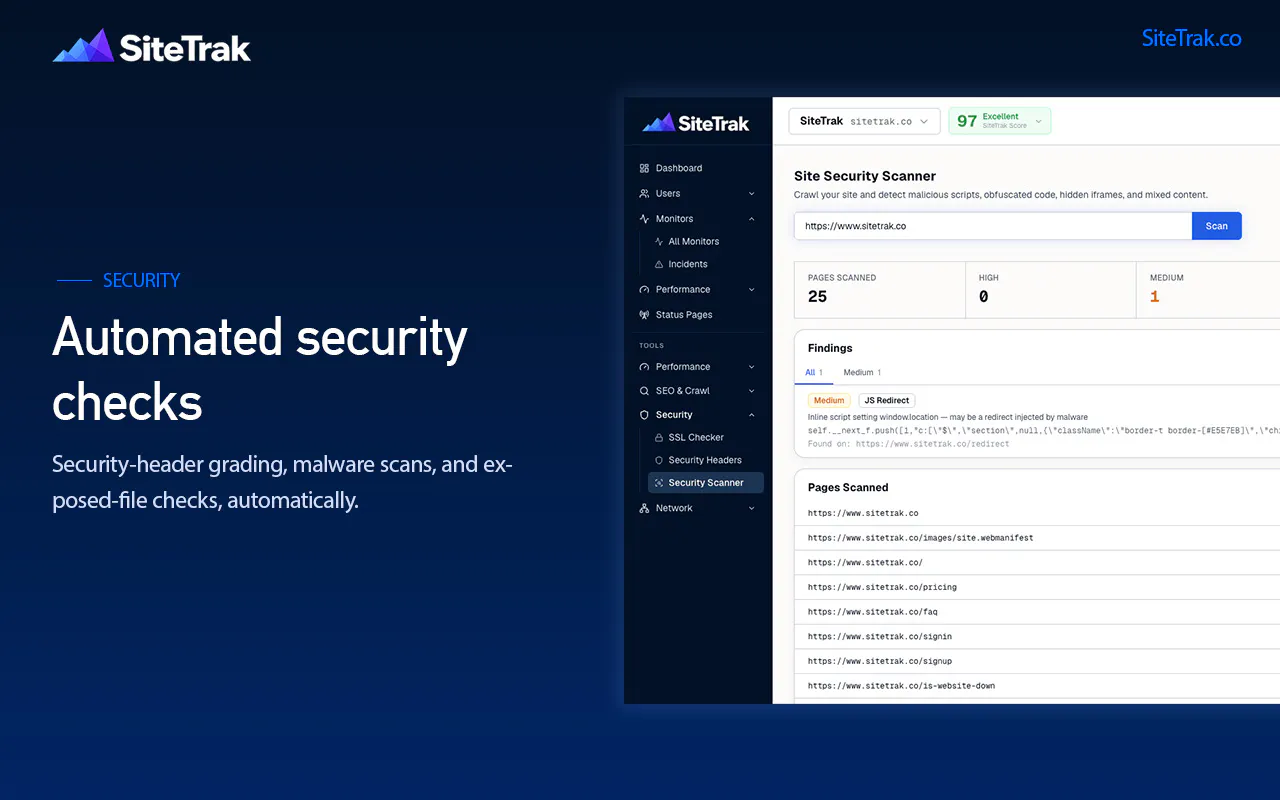Click the inline script window.location description text
The image size is (1280, 800).
pyautogui.click(x=948, y=417)
